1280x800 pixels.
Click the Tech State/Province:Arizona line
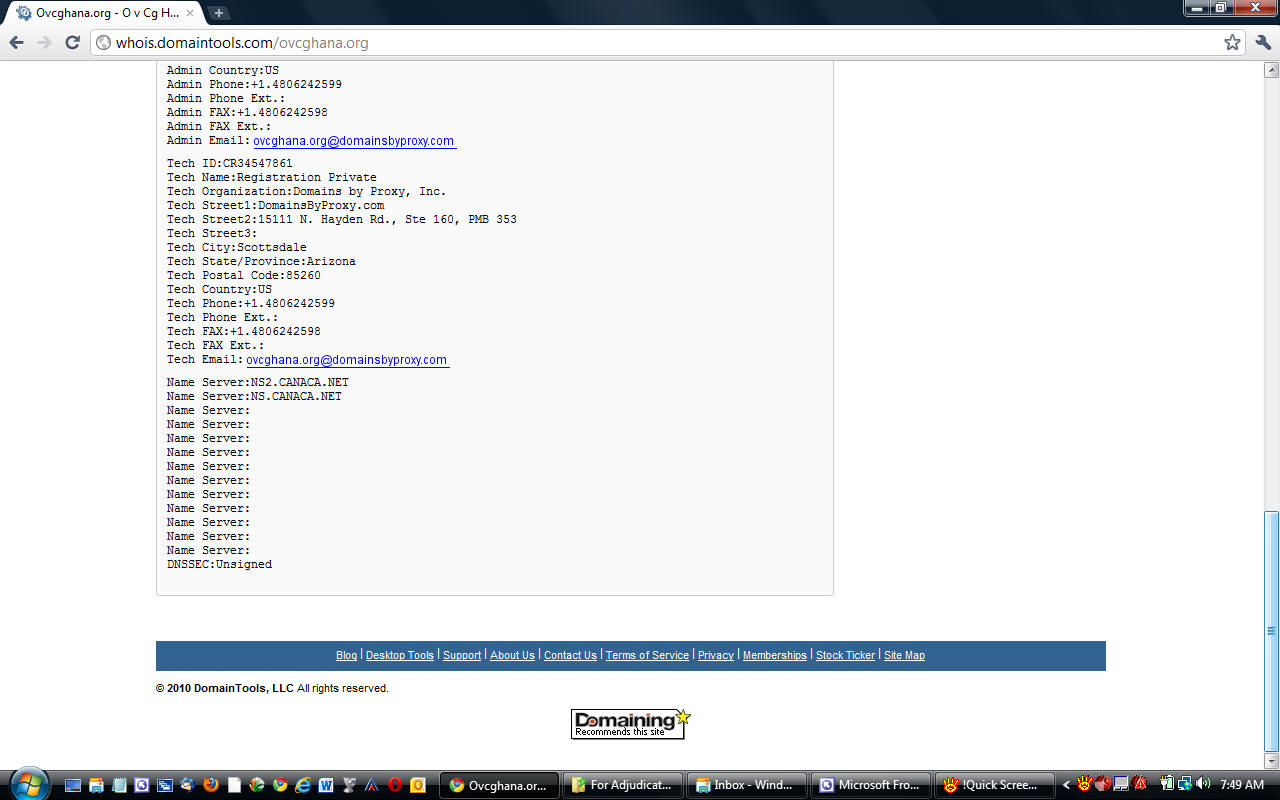tap(261, 262)
